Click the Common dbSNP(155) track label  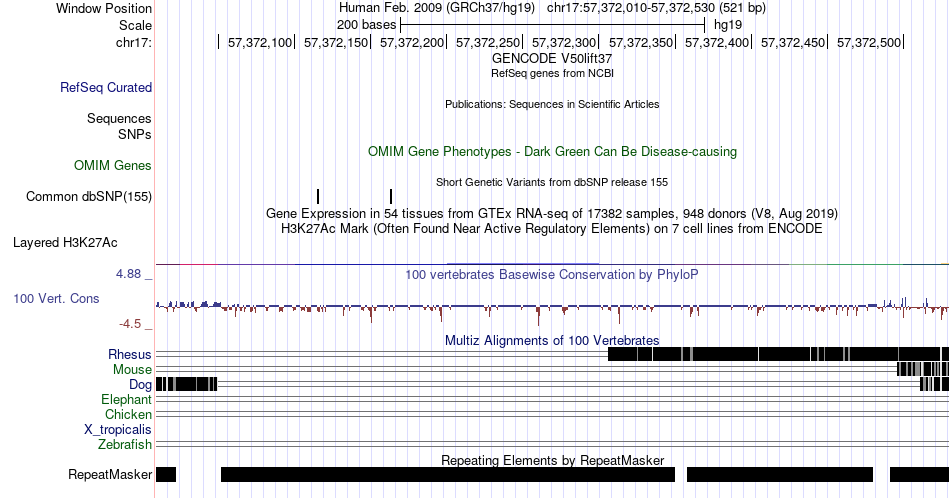pos(89,196)
